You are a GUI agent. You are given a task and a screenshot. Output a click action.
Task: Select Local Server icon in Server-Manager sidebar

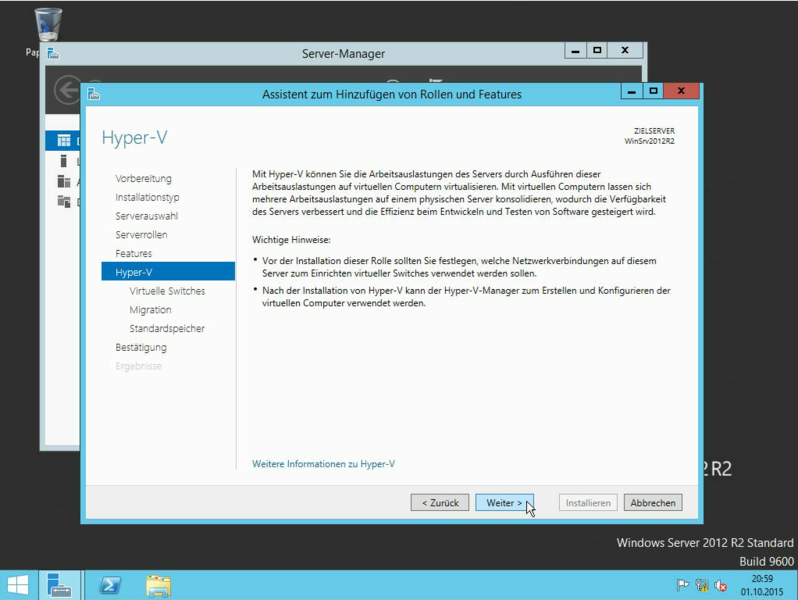click(x=64, y=161)
